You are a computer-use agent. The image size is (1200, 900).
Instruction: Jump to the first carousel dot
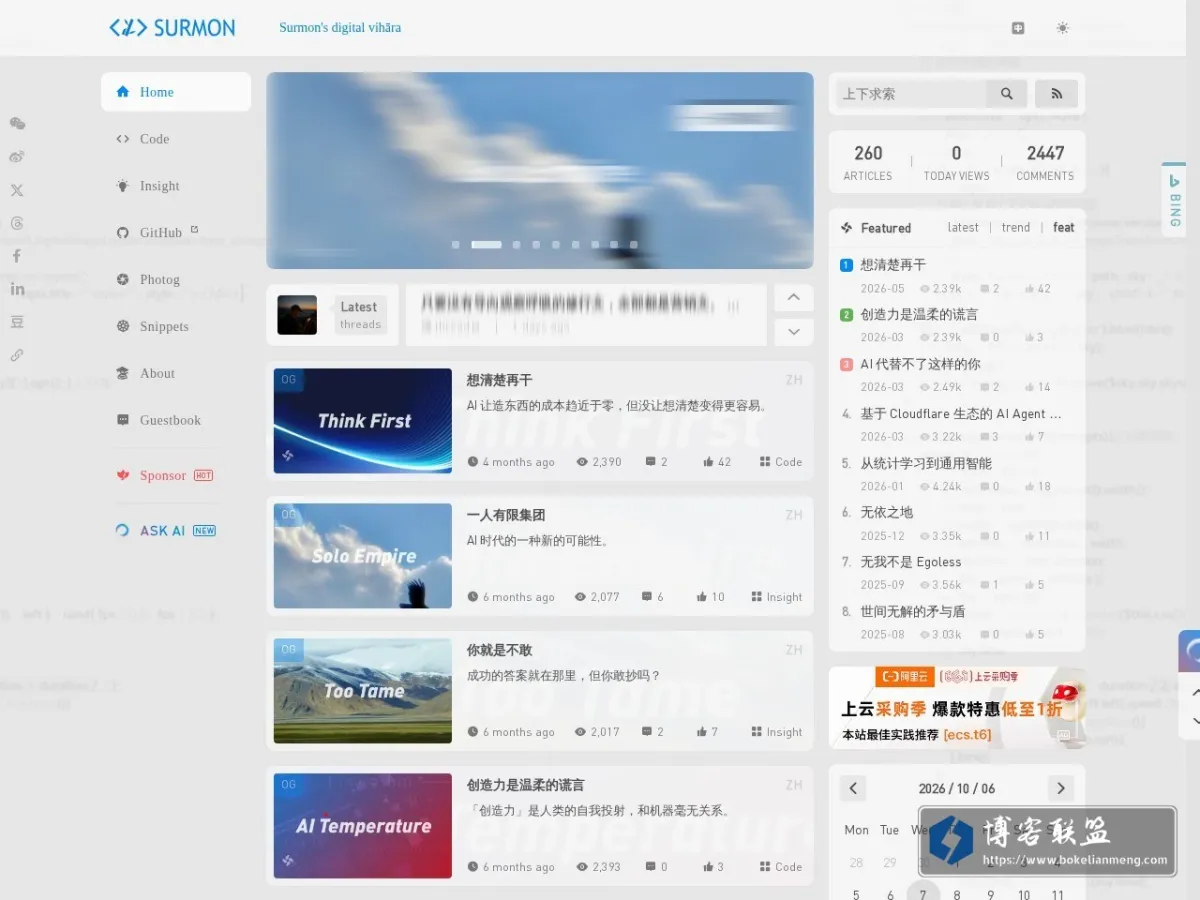456,244
